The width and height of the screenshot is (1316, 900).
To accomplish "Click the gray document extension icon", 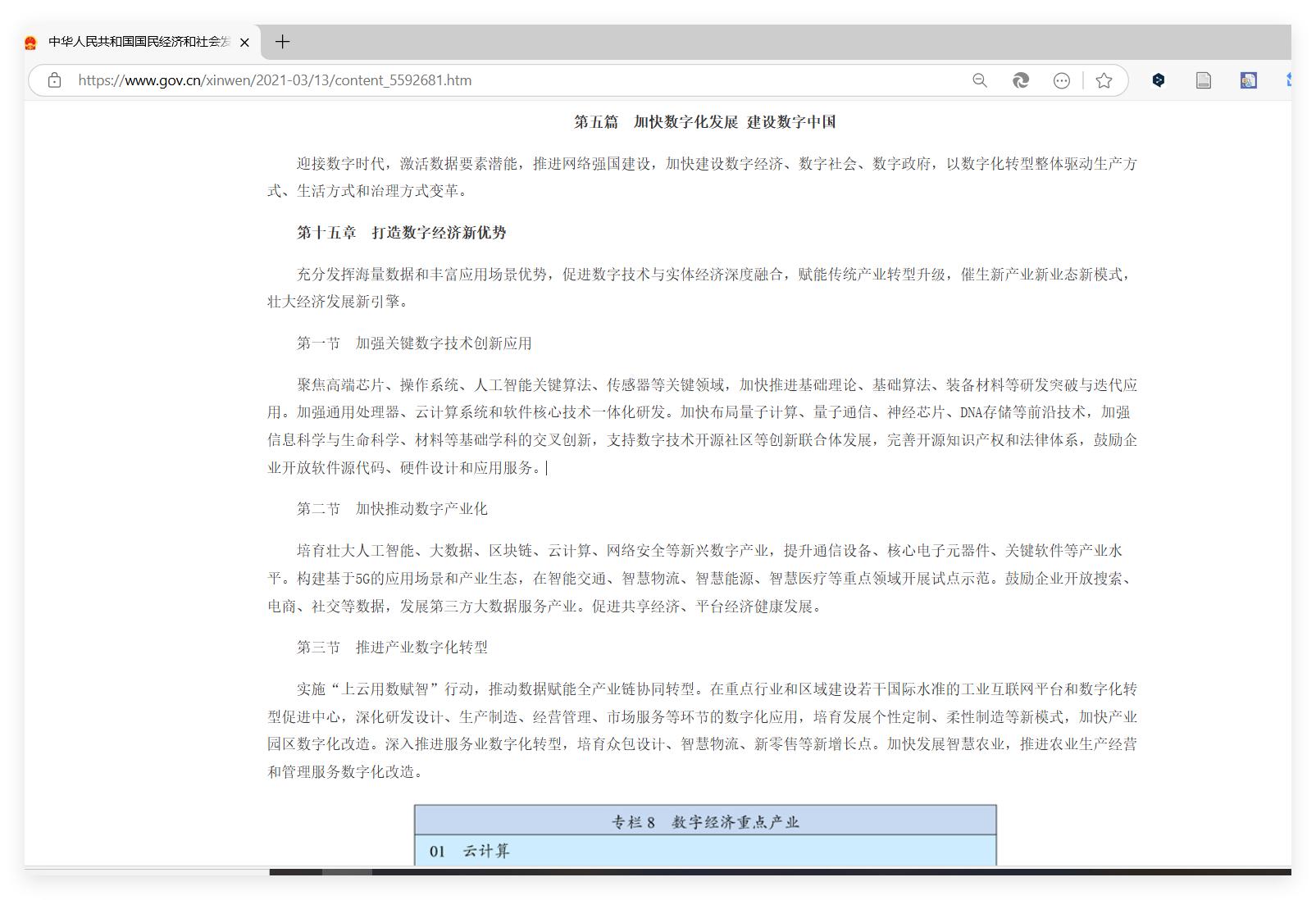I will (x=1204, y=80).
